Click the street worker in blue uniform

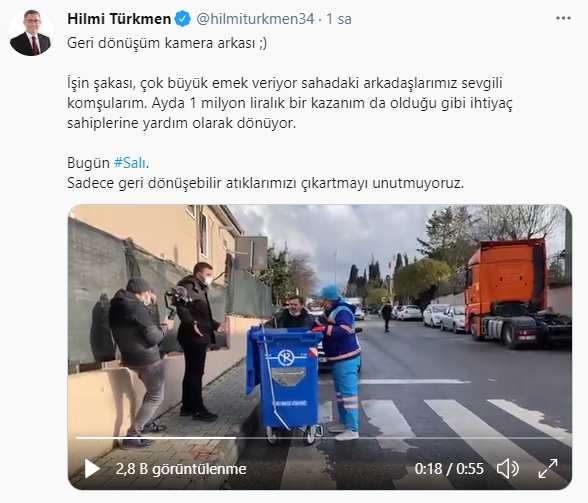pos(339,362)
